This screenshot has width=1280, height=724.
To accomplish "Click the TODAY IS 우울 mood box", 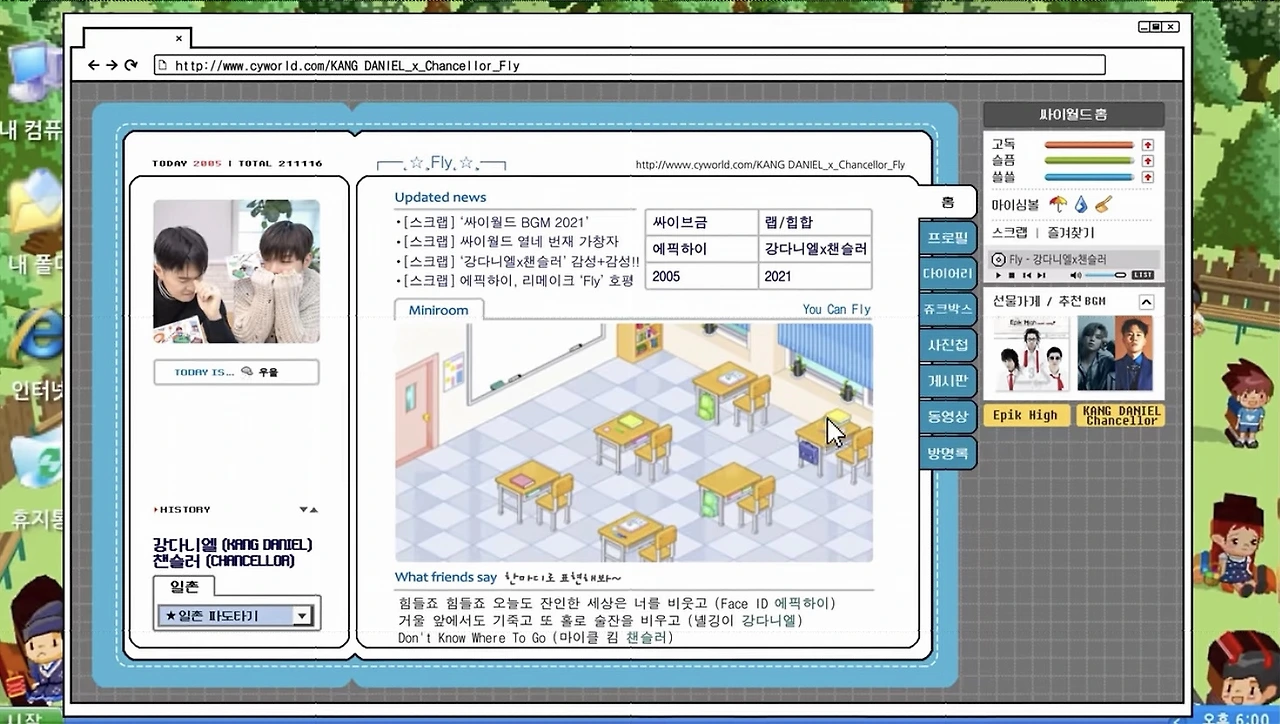I will (236, 372).
